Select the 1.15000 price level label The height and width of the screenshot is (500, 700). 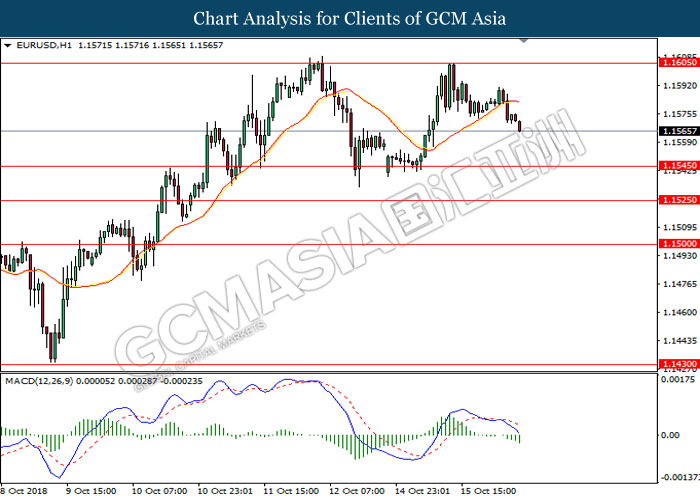pos(679,243)
